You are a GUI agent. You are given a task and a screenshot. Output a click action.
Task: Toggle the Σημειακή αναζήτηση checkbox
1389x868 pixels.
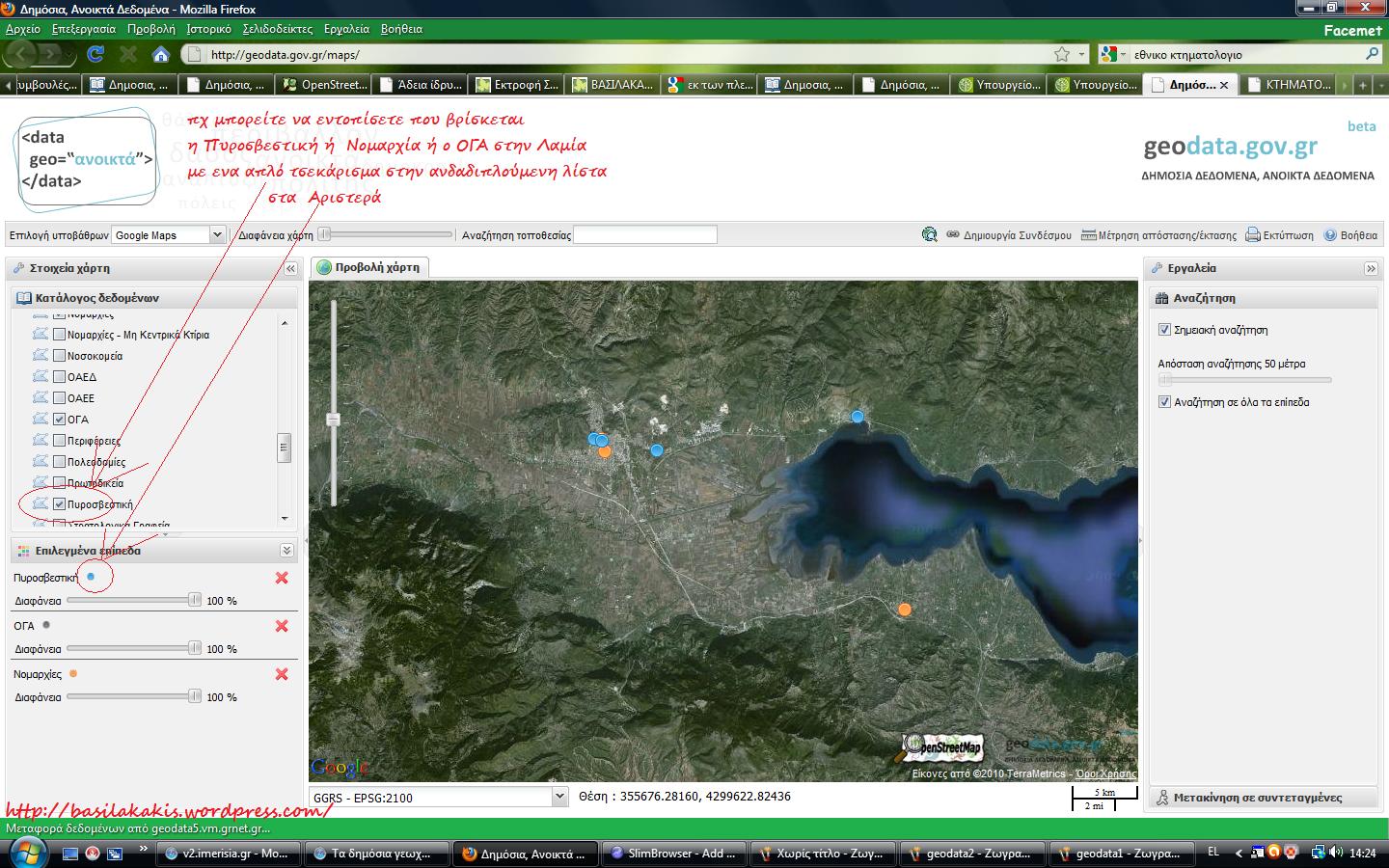tap(1164, 330)
